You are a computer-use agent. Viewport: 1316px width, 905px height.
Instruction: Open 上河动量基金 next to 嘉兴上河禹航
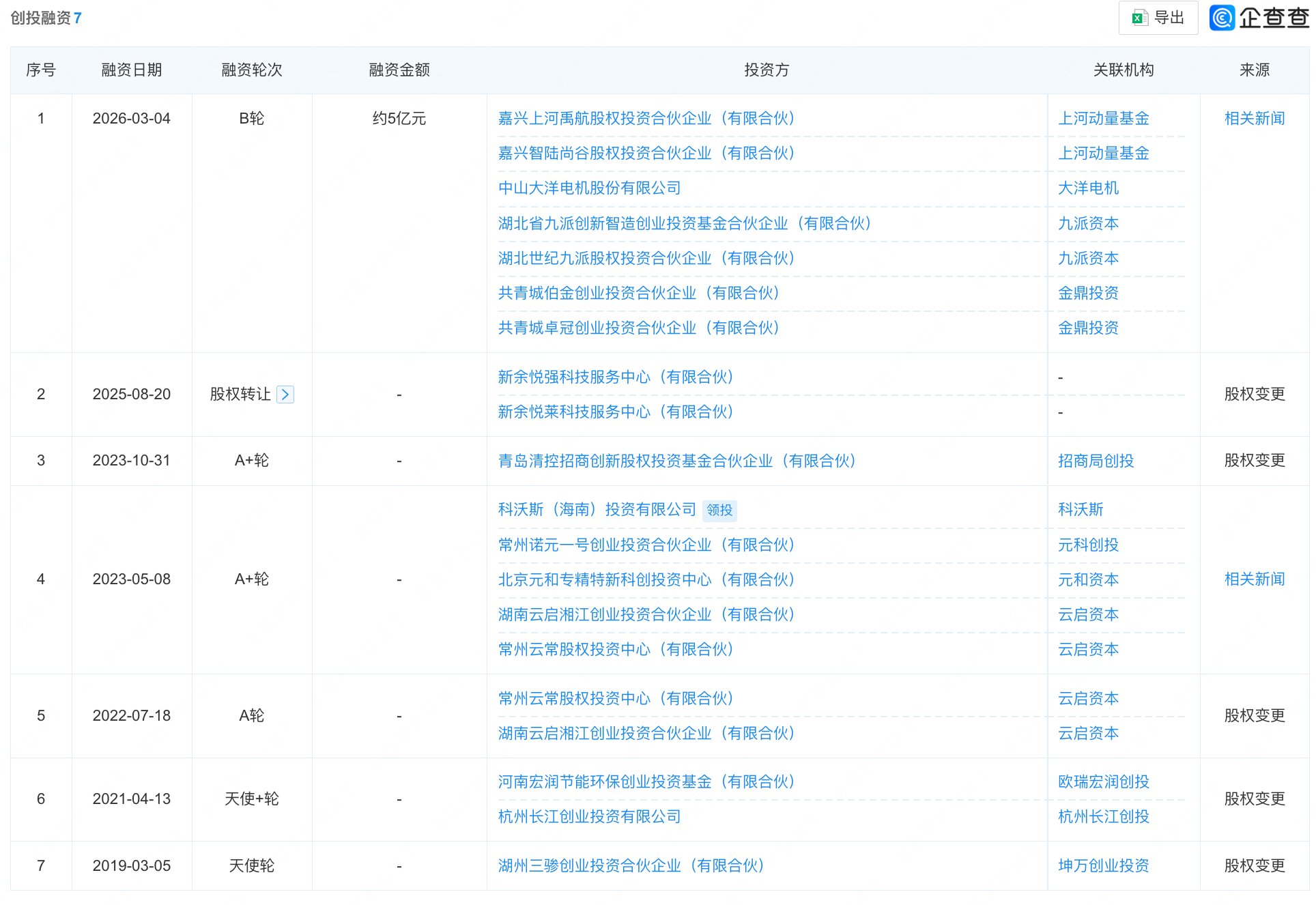(x=1104, y=119)
